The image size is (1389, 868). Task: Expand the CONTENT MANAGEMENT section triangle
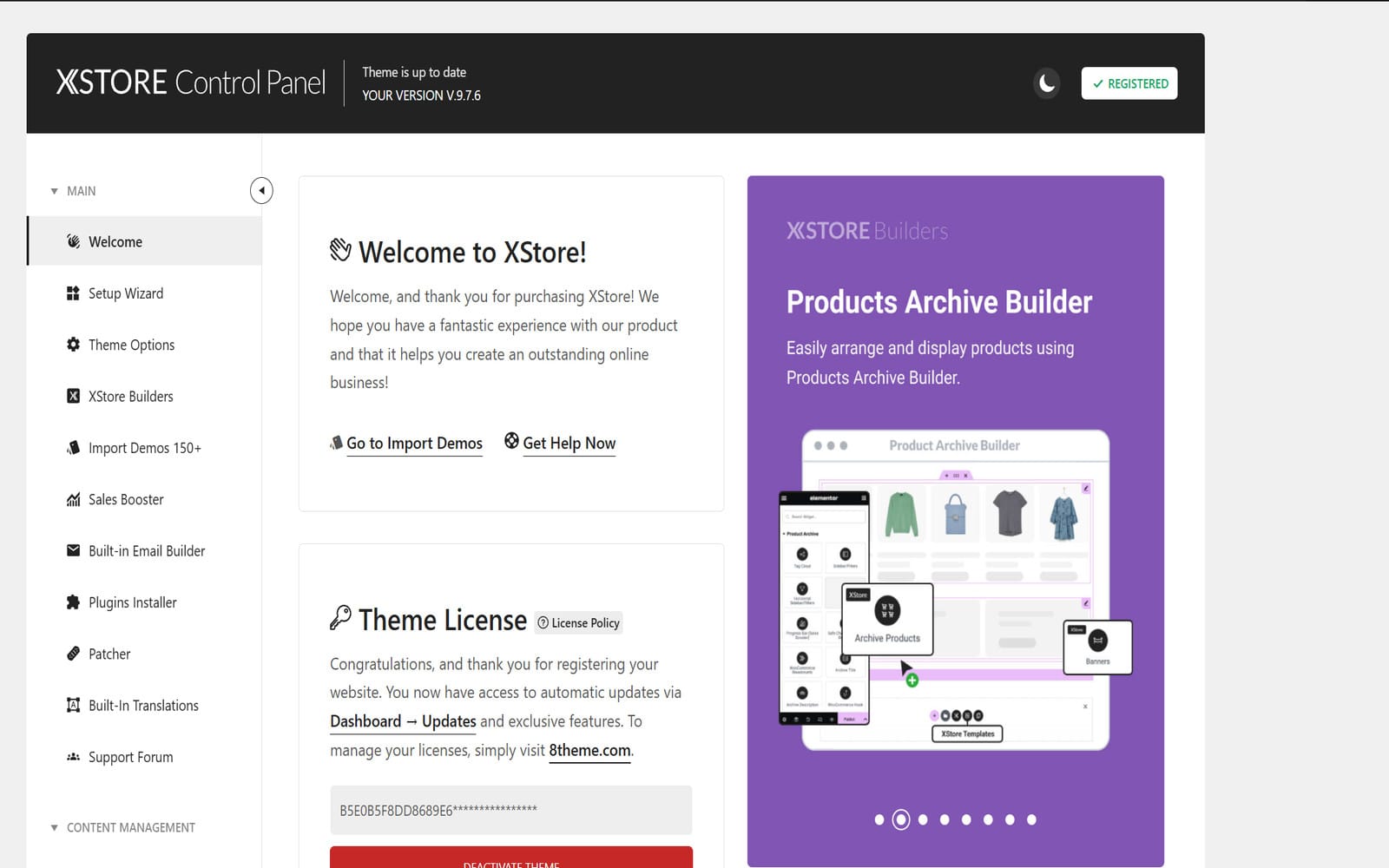click(54, 828)
